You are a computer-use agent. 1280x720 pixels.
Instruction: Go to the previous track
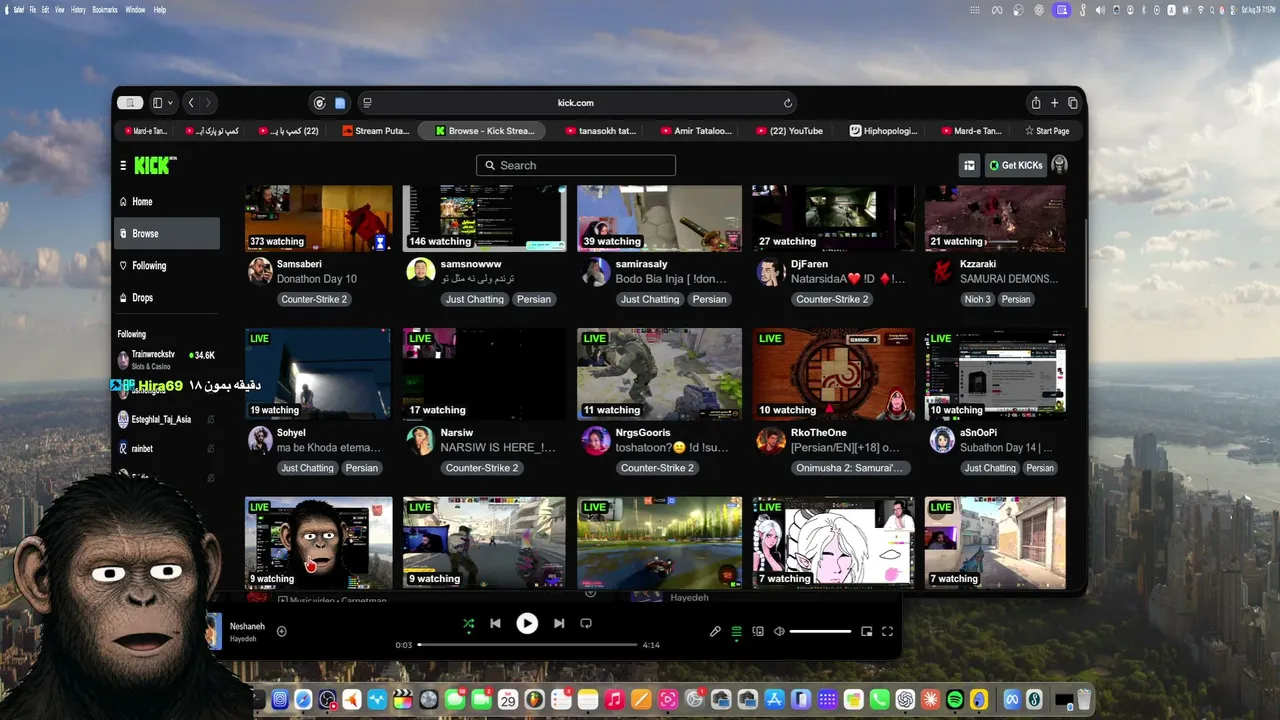pyautogui.click(x=495, y=623)
